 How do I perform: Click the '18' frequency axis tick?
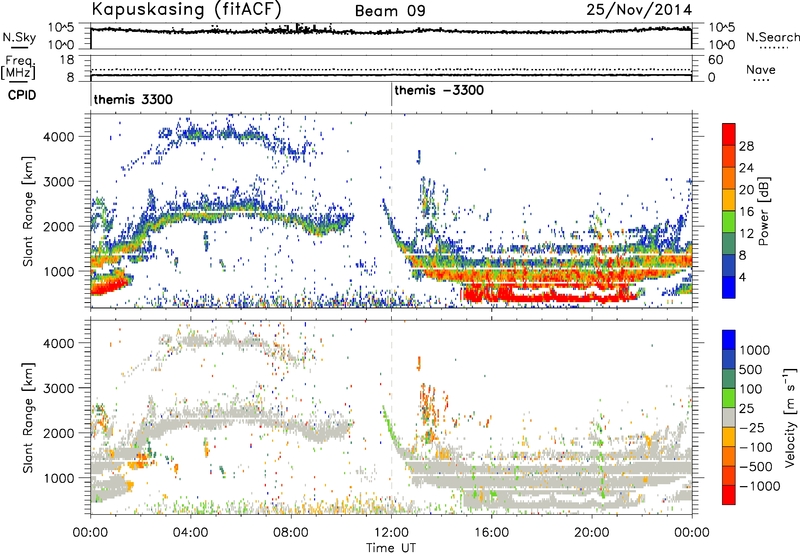coord(67,60)
